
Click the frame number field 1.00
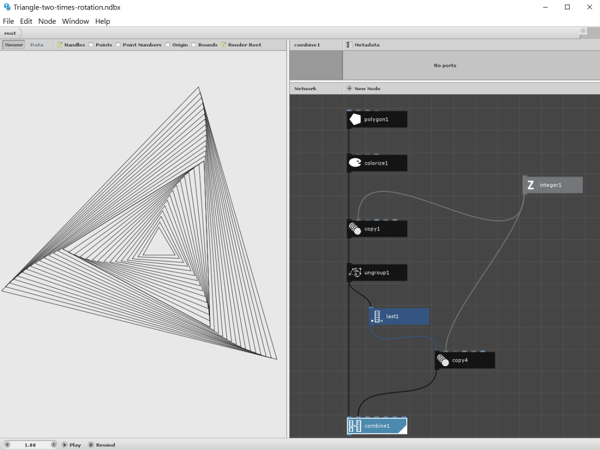30,445
